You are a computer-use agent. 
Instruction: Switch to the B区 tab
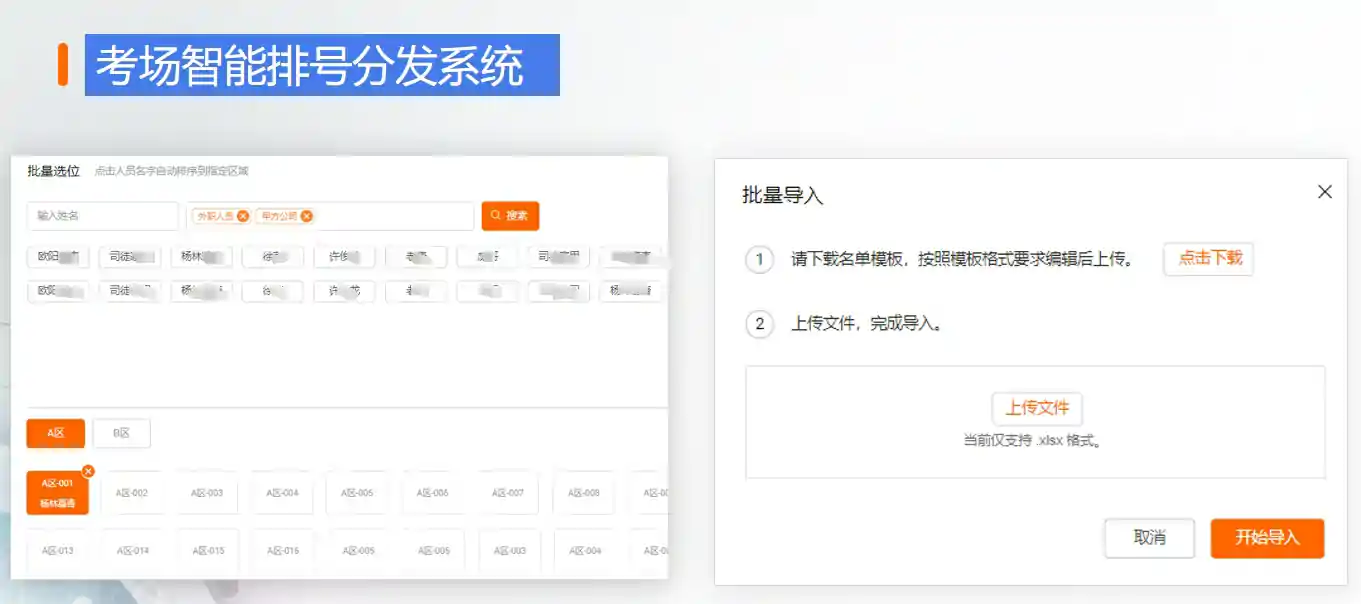click(121, 433)
